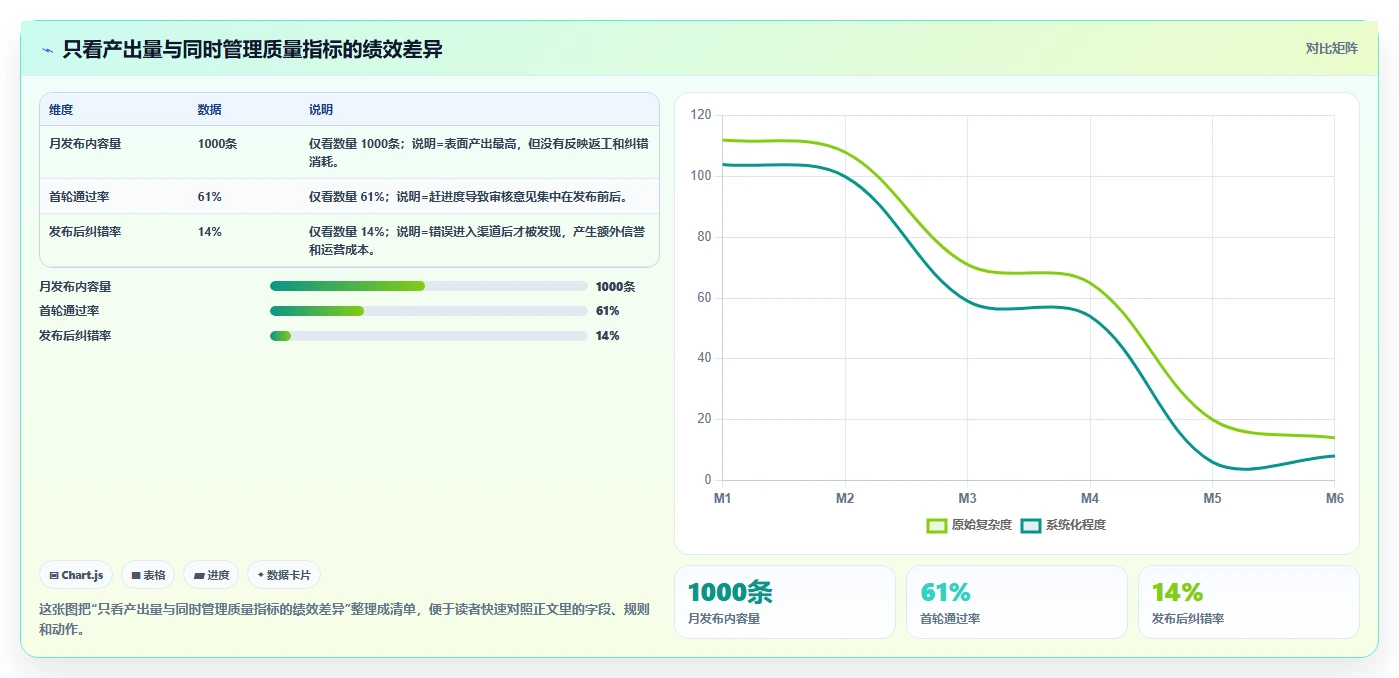Click the 1000条 value in the table
This screenshot has width=1399, height=678.
coord(217,144)
